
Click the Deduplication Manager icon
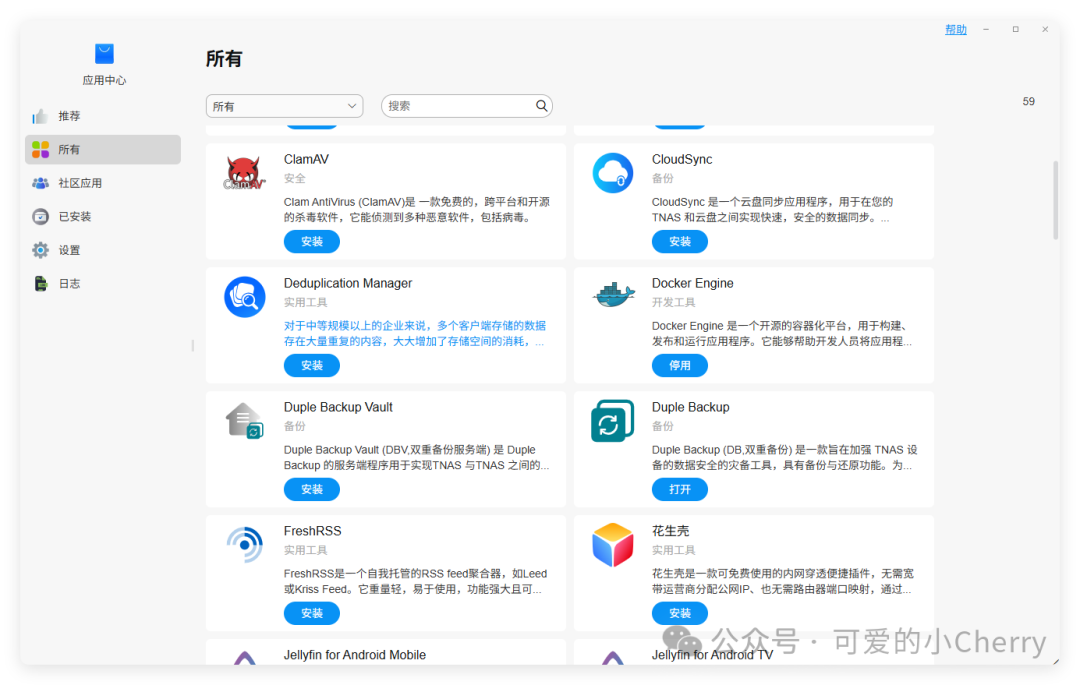[245, 297]
